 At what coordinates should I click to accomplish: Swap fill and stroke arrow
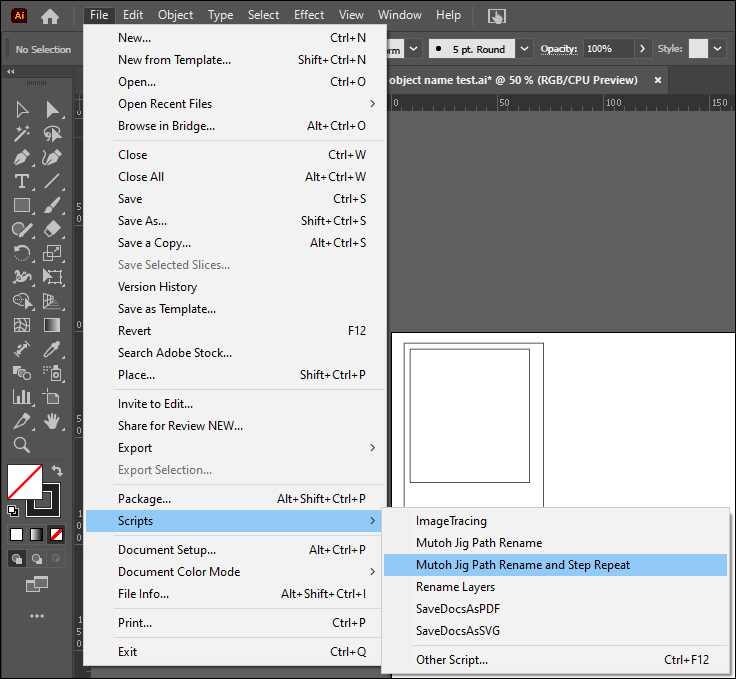click(x=57, y=471)
